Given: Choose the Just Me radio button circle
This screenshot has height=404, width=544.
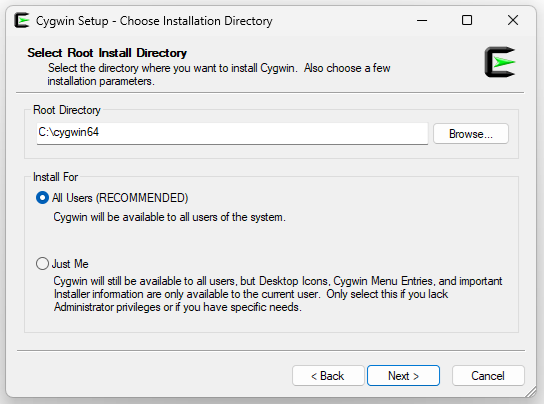Looking at the screenshot, I should click(x=42, y=264).
